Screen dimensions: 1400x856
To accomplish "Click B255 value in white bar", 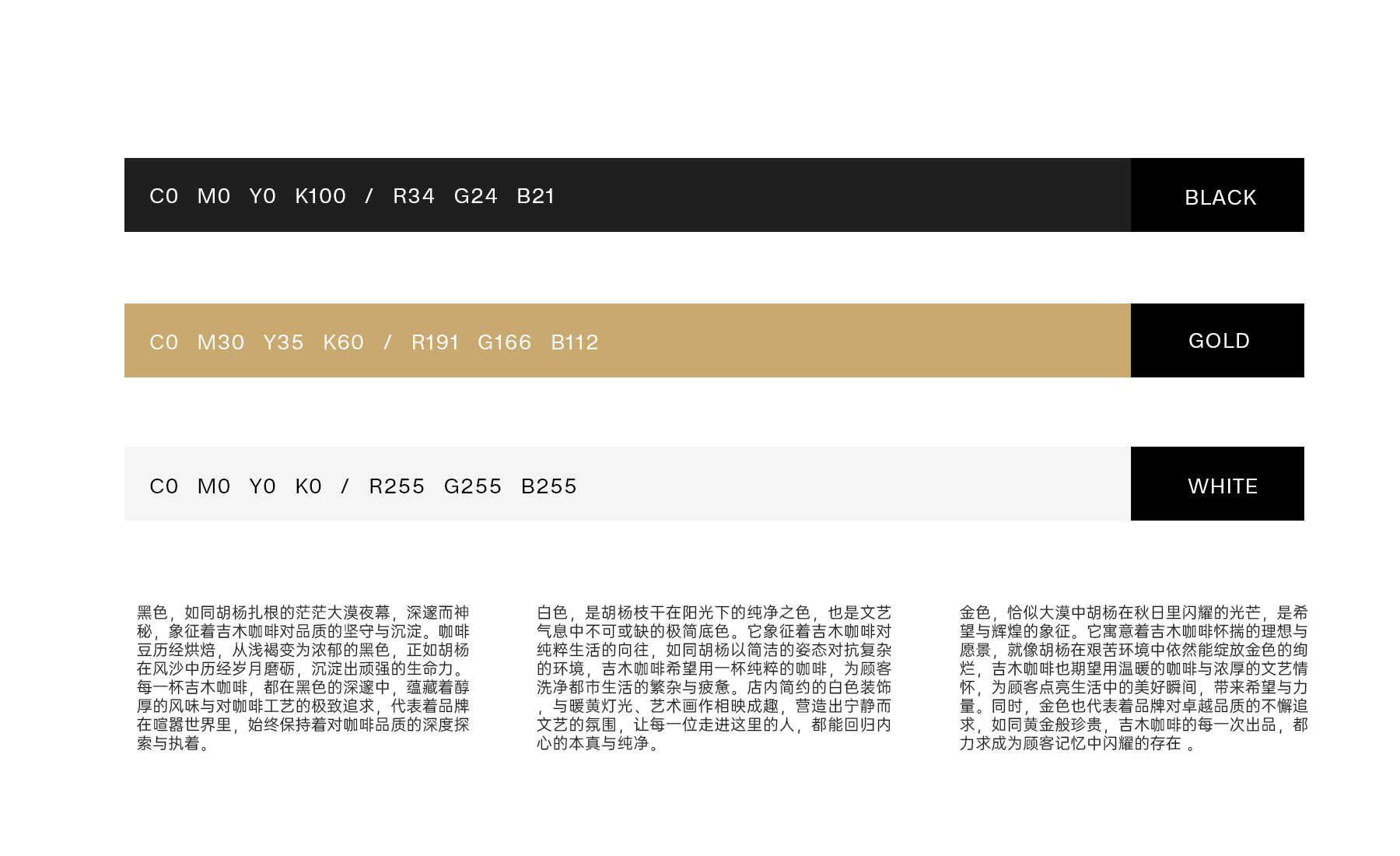I will pos(549,486).
